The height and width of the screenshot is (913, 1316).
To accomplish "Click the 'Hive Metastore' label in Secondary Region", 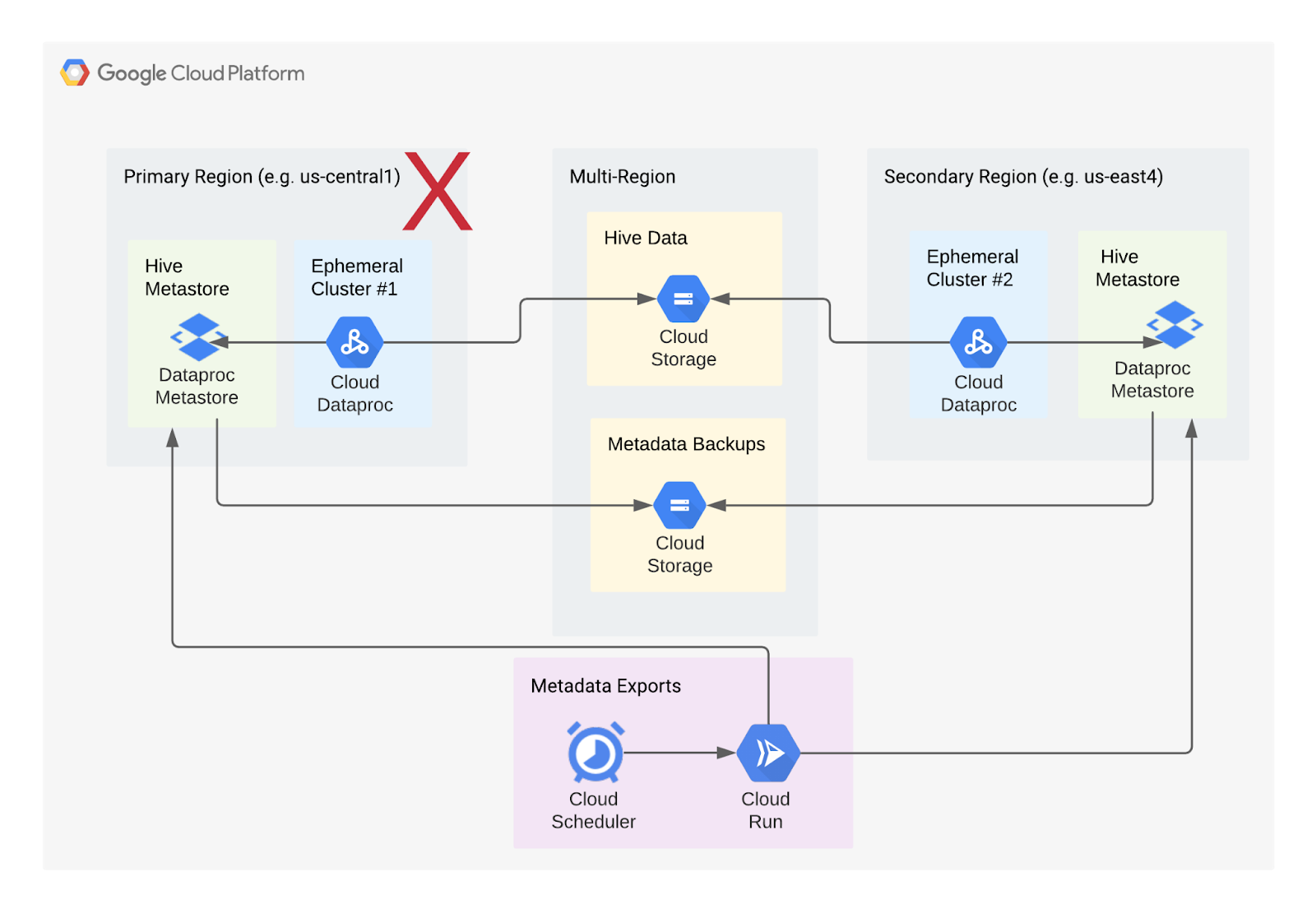I will point(1138,268).
